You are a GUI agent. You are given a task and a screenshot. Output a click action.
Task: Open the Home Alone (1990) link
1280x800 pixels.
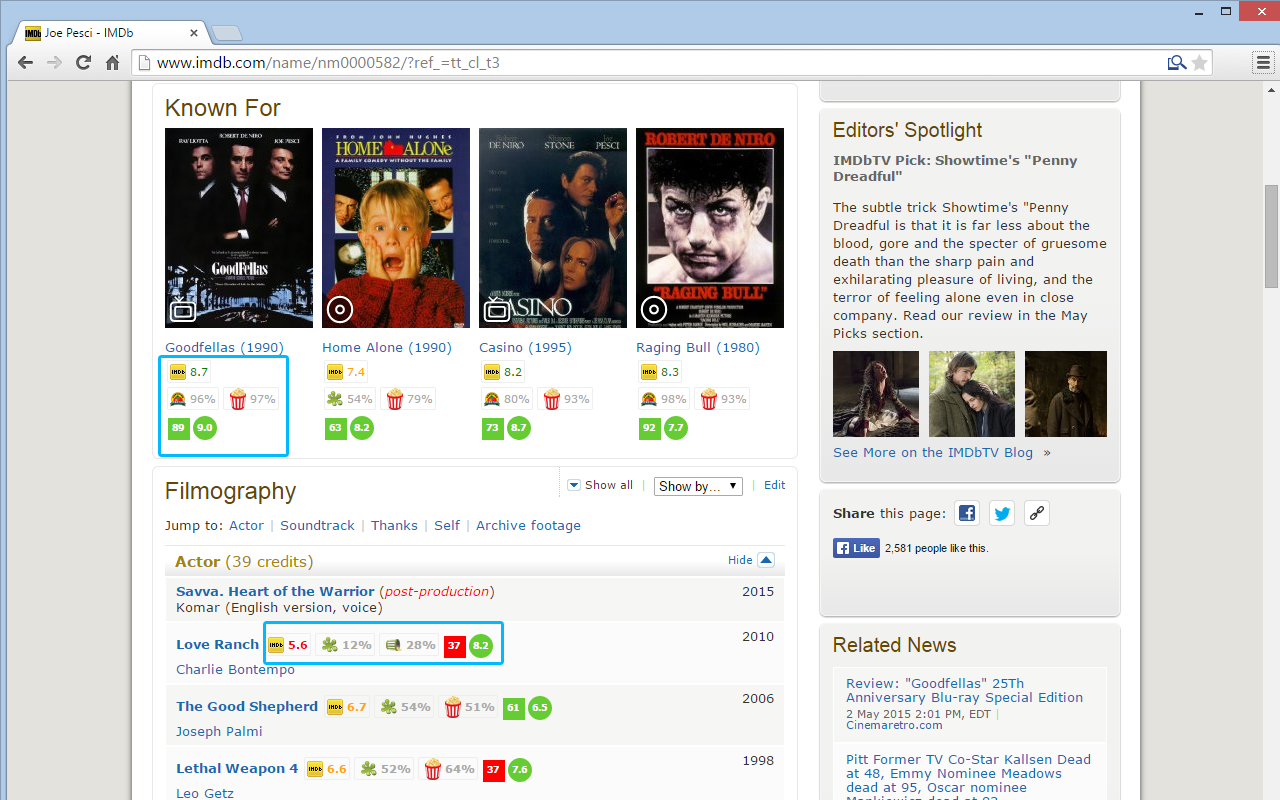[x=387, y=347]
